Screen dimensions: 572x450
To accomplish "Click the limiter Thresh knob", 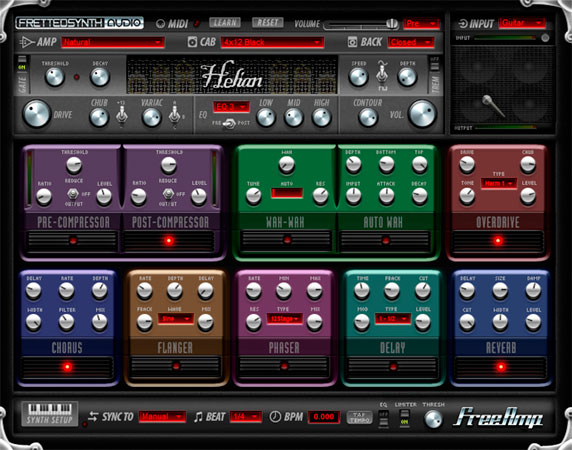I will (433, 419).
